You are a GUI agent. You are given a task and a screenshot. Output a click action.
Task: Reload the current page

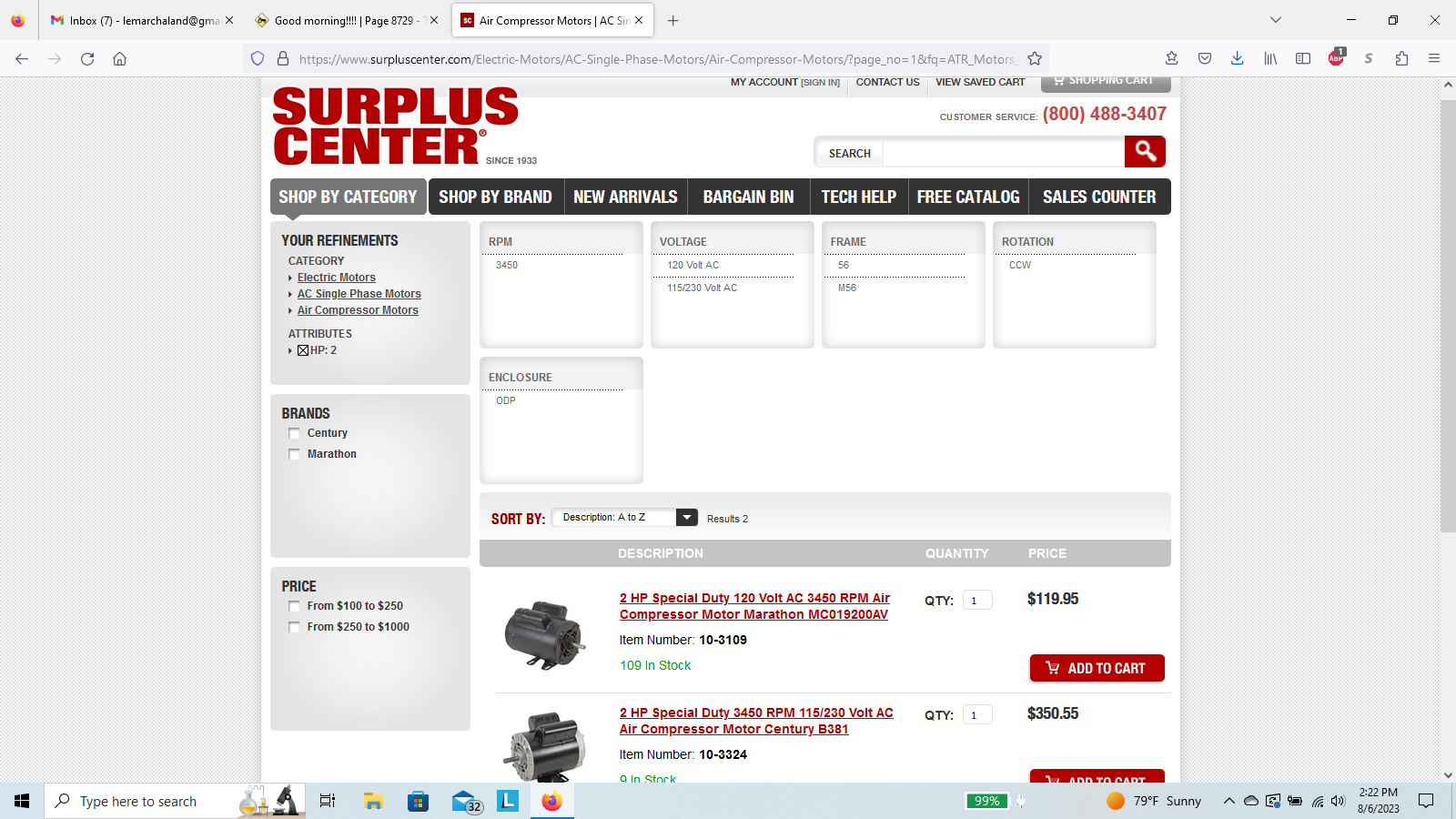pos(87,59)
